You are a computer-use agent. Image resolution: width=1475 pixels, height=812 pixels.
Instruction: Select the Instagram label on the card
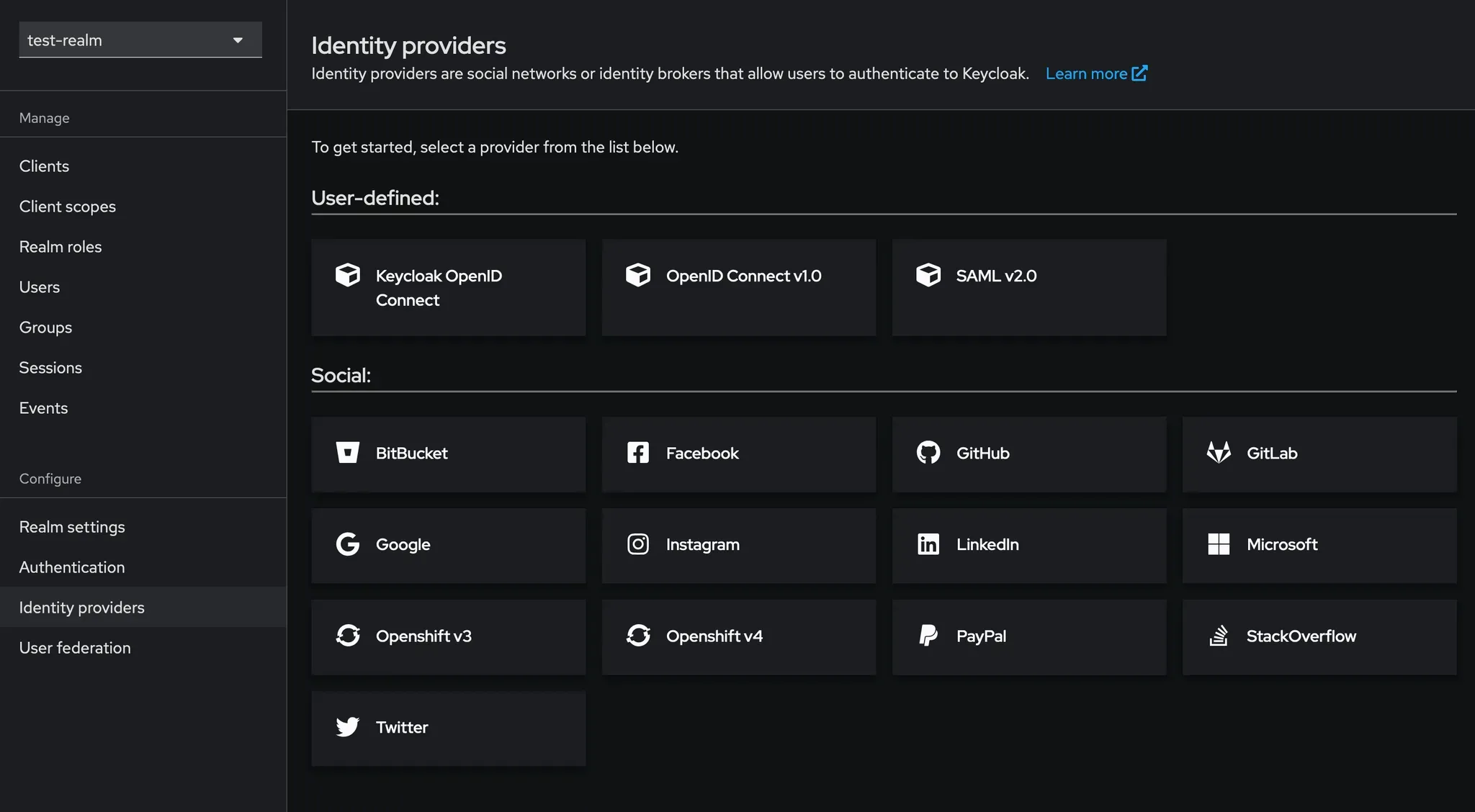[702, 545]
